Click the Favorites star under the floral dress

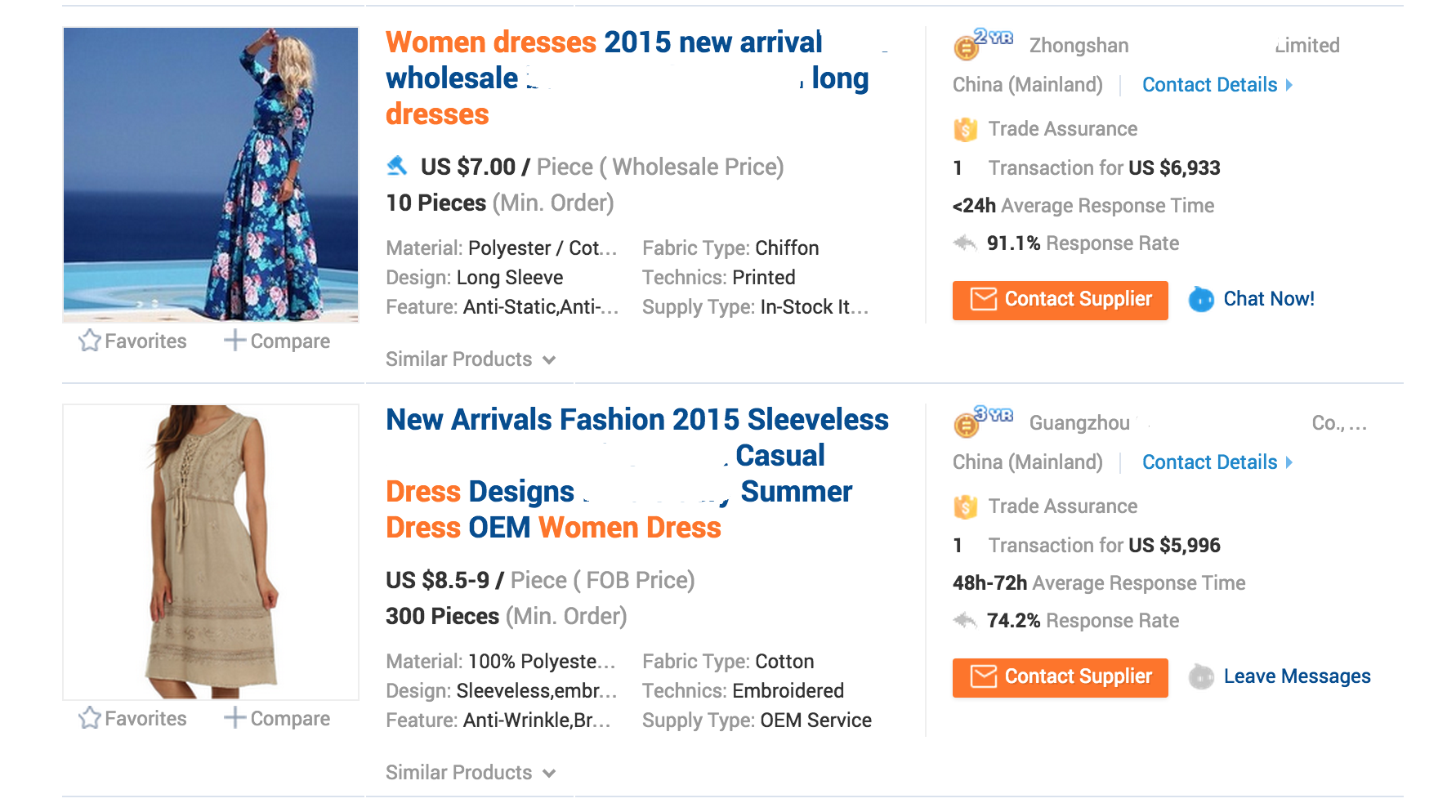(90, 341)
